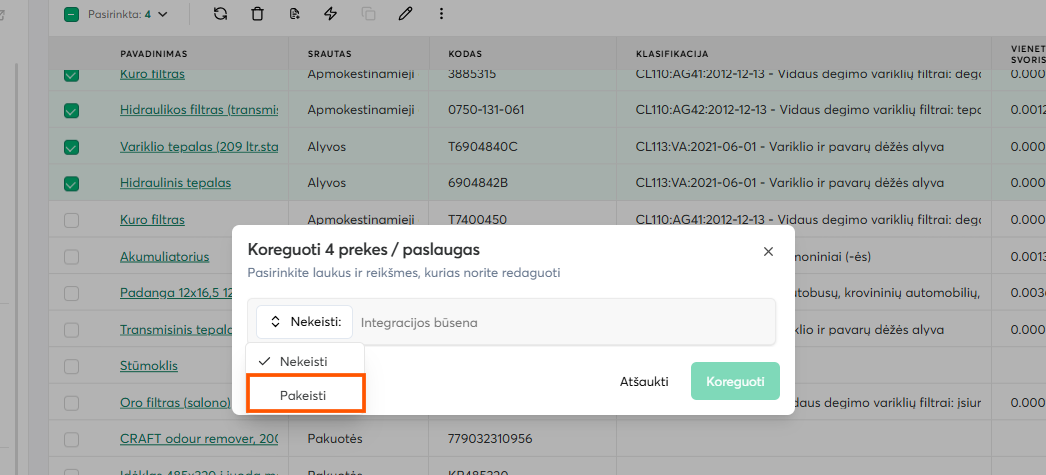Image resolution: width=1046 pixels, height=475 pixels.
Task: Uncheck the Hidraulinis tepalas row checkbox
Action: pos(71,183)
